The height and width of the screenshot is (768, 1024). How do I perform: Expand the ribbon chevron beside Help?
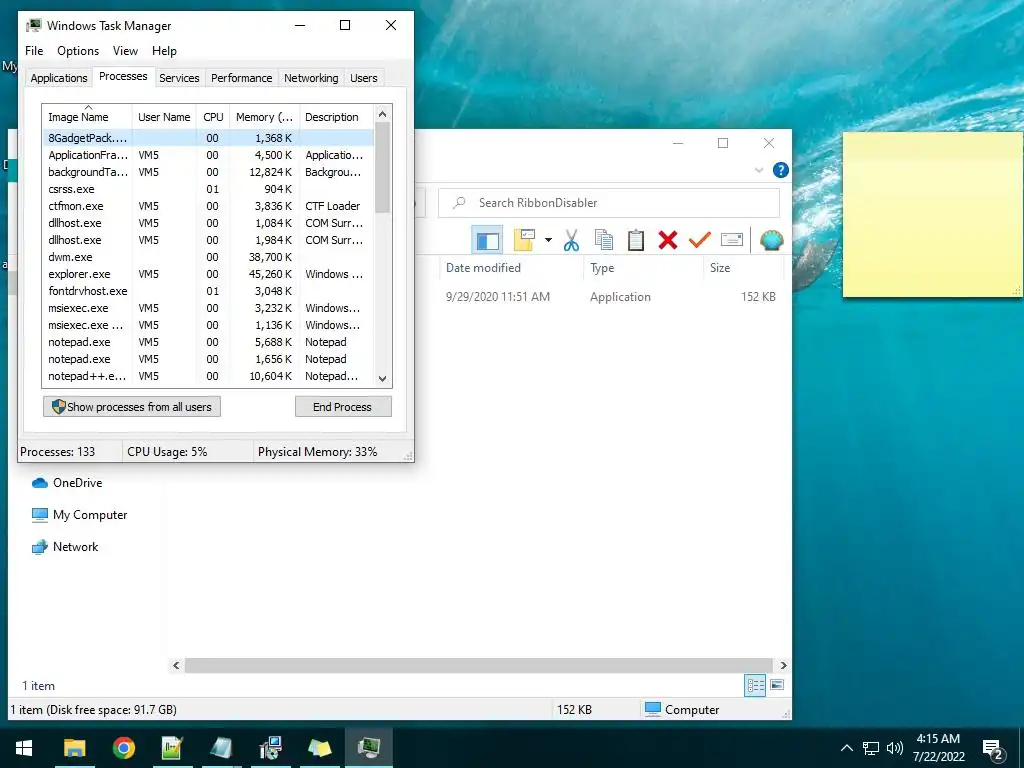pyautogui.click(x=759, y=170)
